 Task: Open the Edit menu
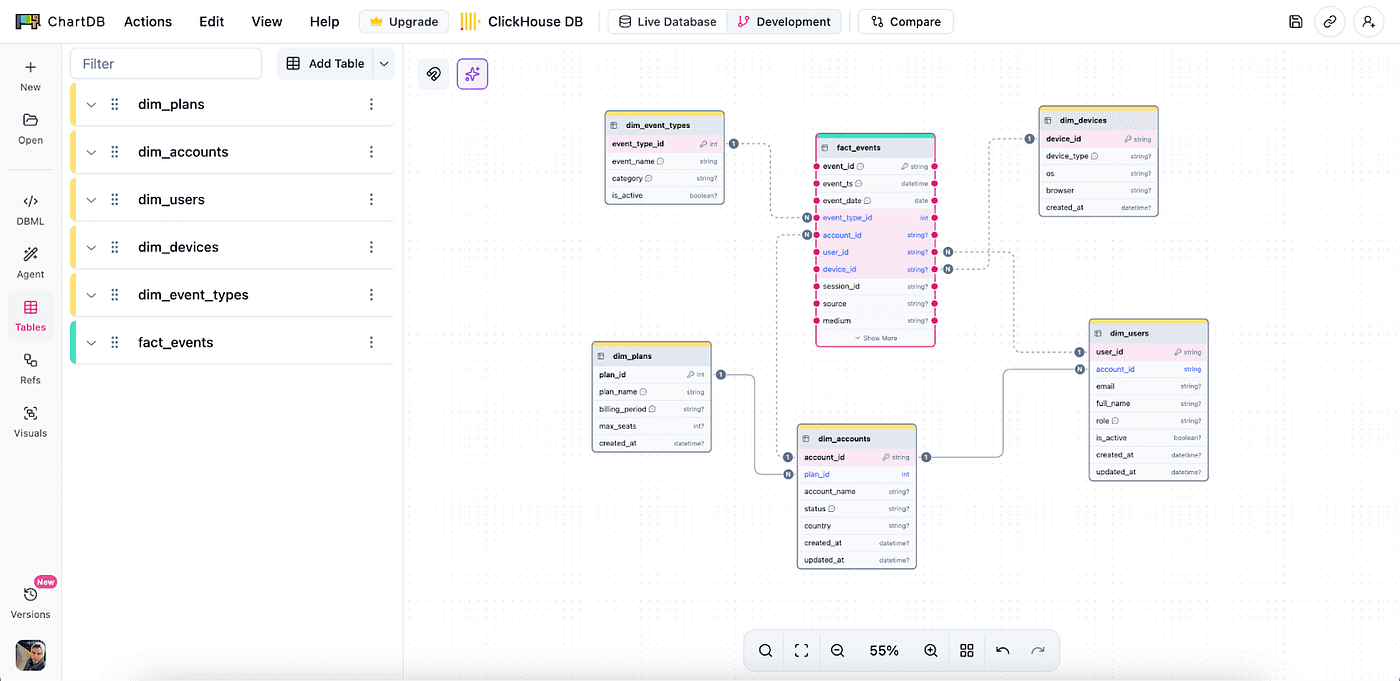click(211, 21)
